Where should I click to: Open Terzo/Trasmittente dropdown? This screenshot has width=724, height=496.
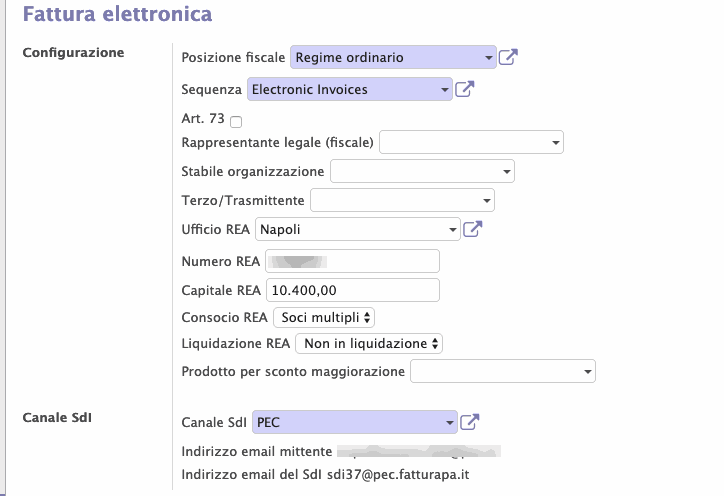pyautogui.click(x=487, y=201)
